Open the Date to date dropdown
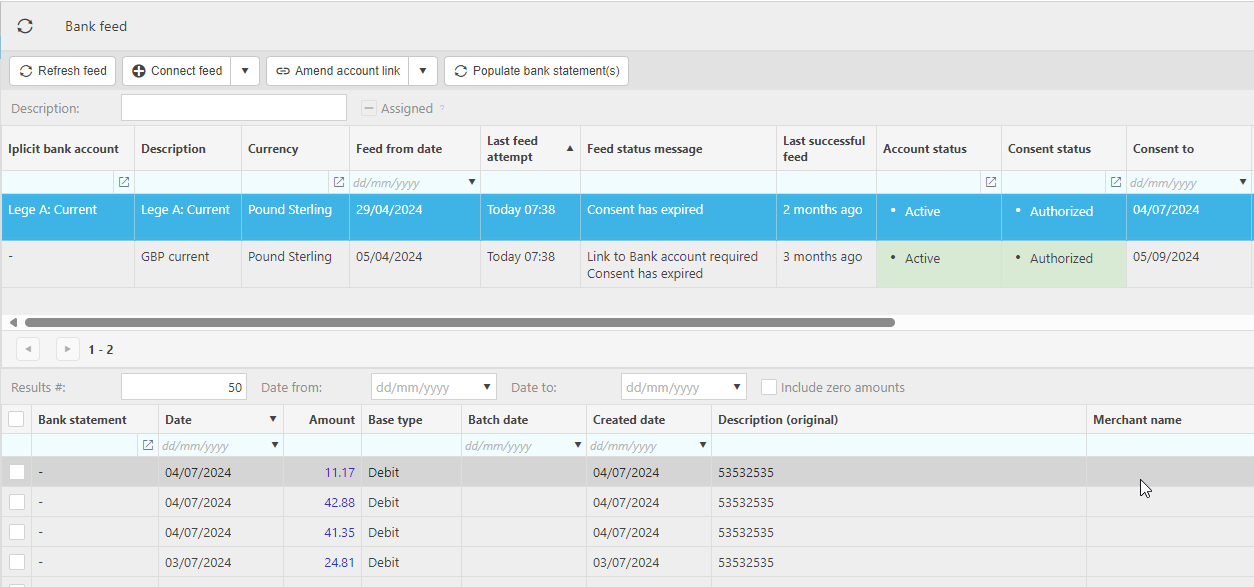The width and height of the screenshot is (1254, 587). click(737, 387)
